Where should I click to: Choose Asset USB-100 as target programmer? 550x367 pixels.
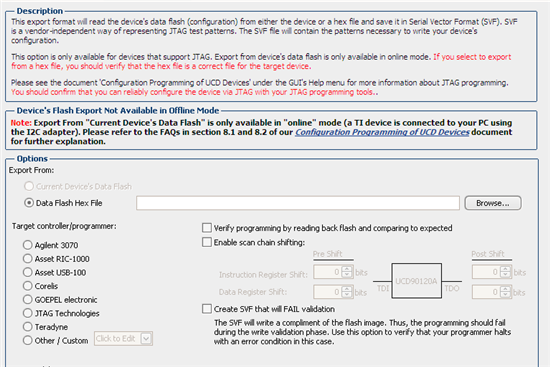(27, 272)
